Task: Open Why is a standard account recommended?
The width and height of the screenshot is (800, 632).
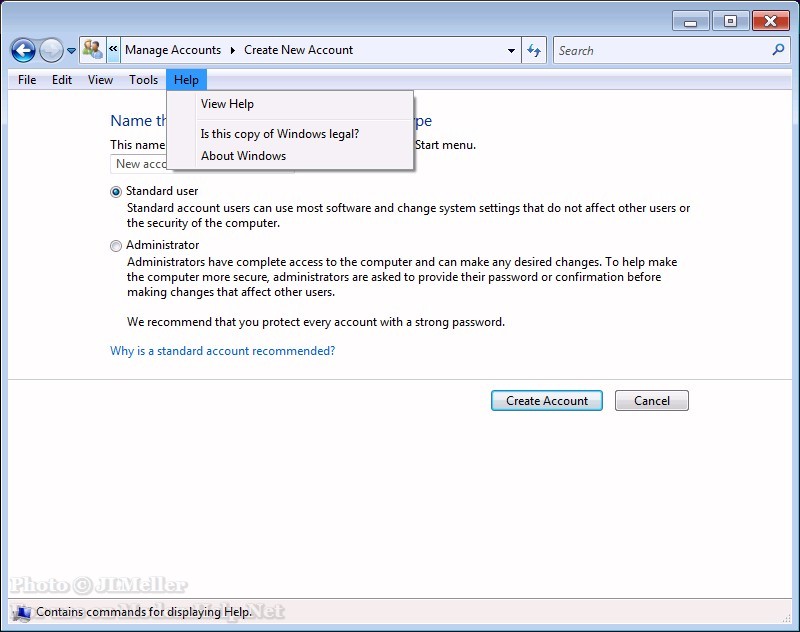Action: [222, 351]
